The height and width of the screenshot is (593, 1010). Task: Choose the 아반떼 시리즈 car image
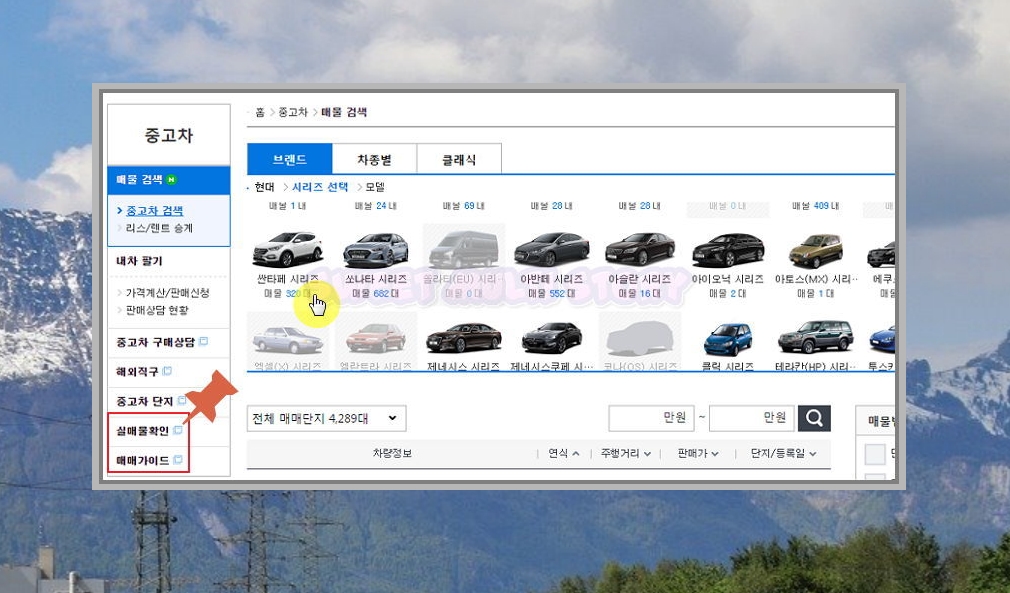pyautogui.click(x=551, y=249)
